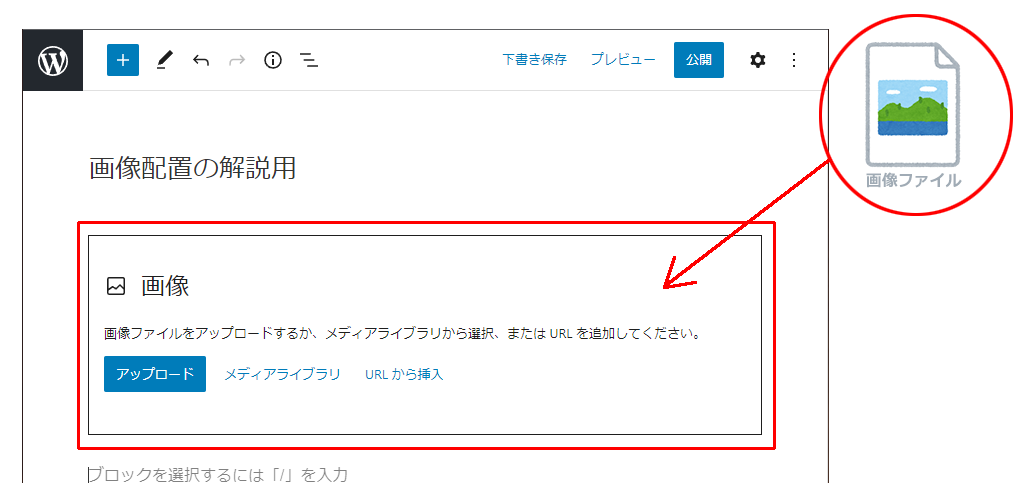
Task: Click the blue add block plus button
Action: click(x=123, y=61)
